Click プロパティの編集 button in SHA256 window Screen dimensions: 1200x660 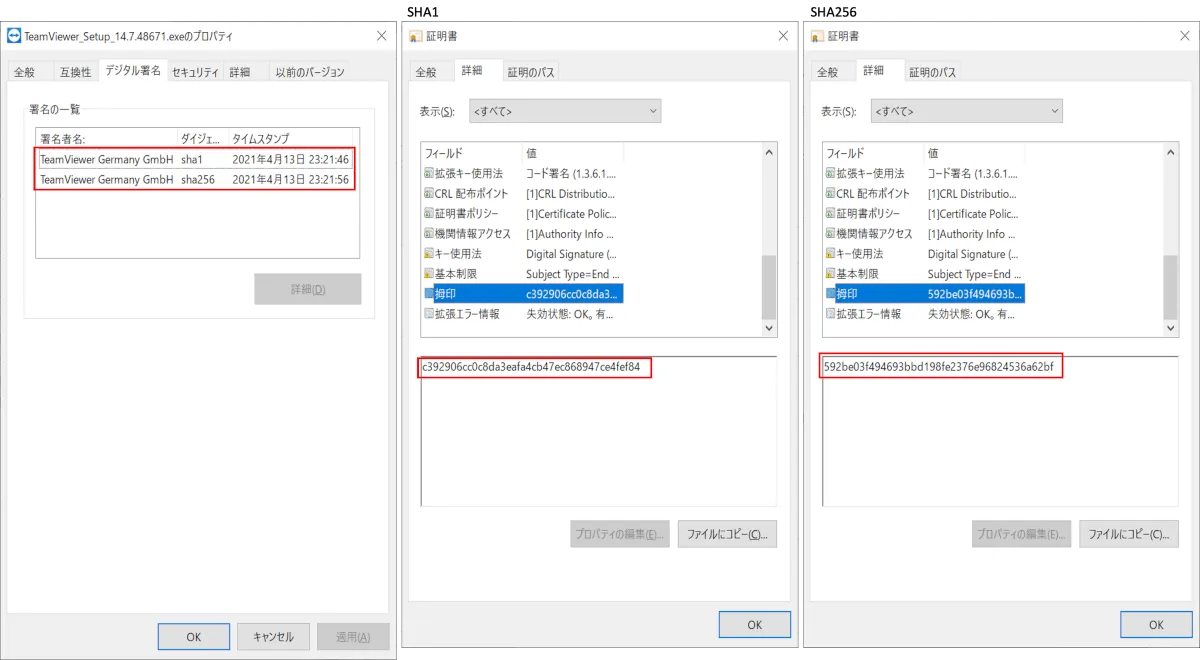[x=1022, y=534]
